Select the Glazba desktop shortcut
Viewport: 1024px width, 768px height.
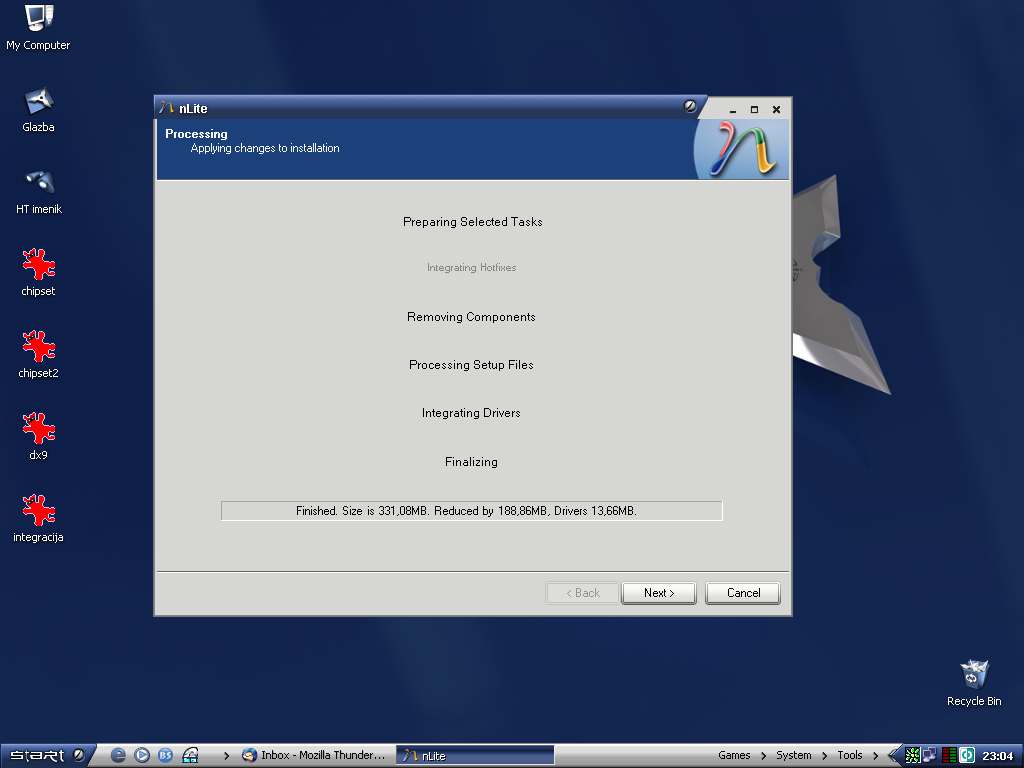pos(38,102)
